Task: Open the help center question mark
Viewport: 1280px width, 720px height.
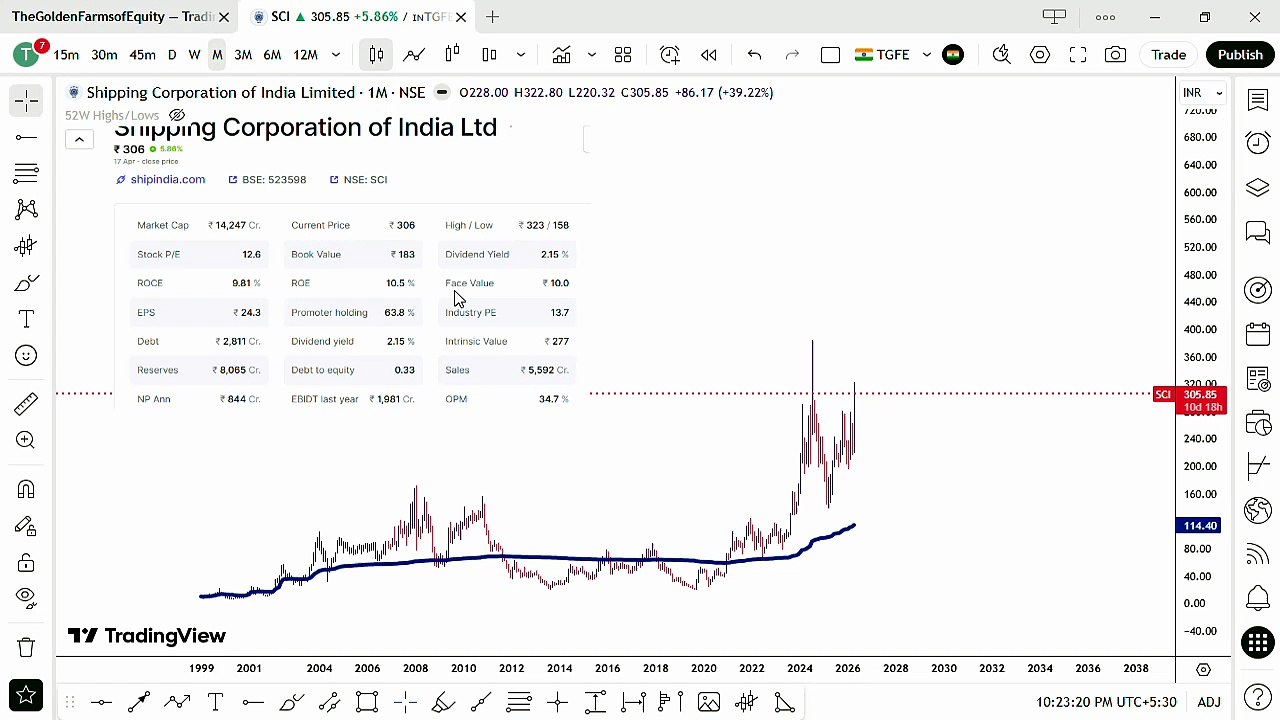Action: [x=1258, y=697]
